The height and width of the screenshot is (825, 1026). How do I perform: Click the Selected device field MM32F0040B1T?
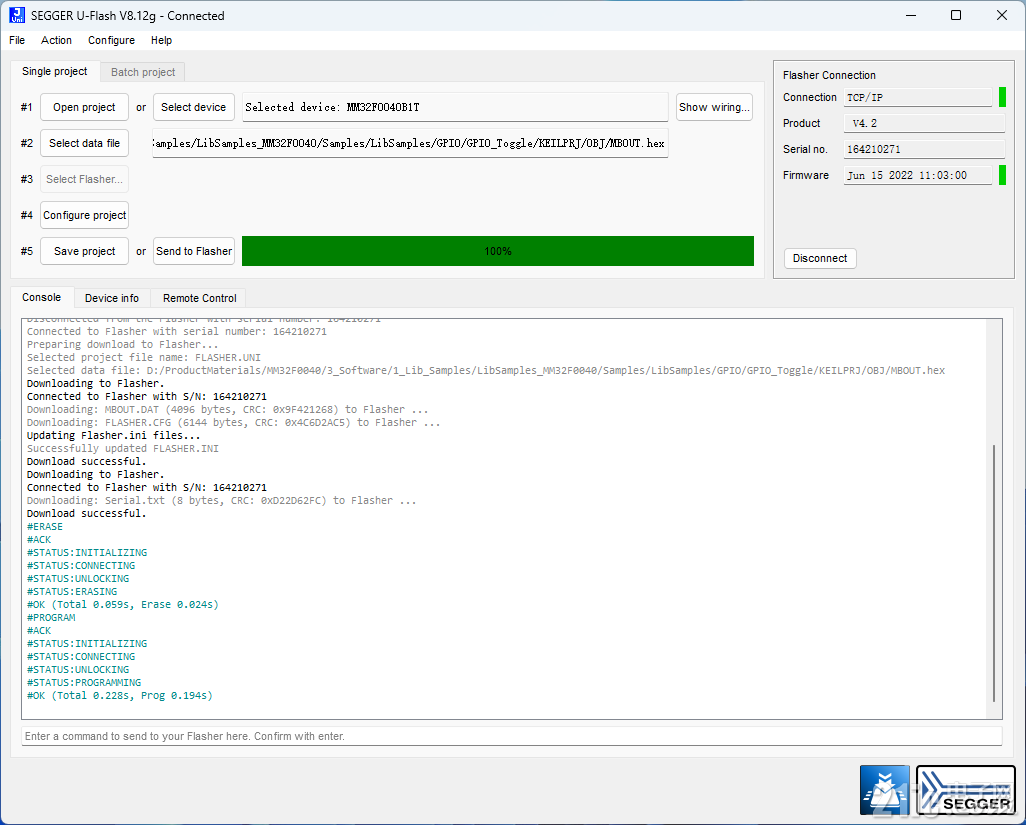(455, 107)
